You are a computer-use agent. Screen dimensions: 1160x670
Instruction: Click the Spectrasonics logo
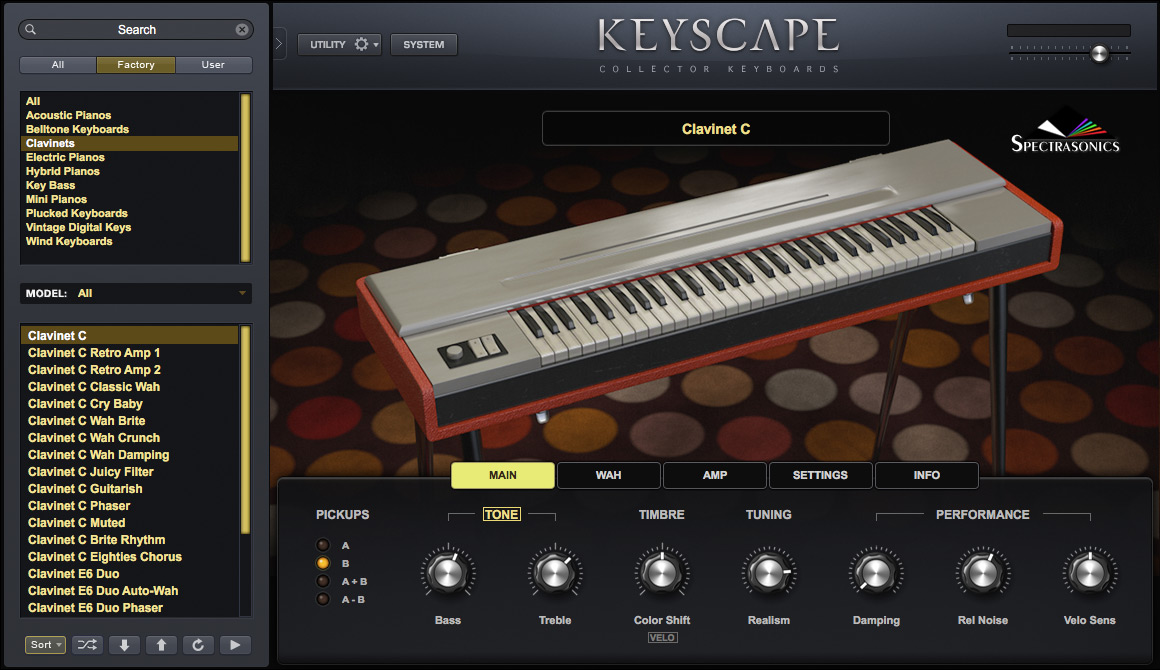pyautogui.click(x=1065, y=132)
